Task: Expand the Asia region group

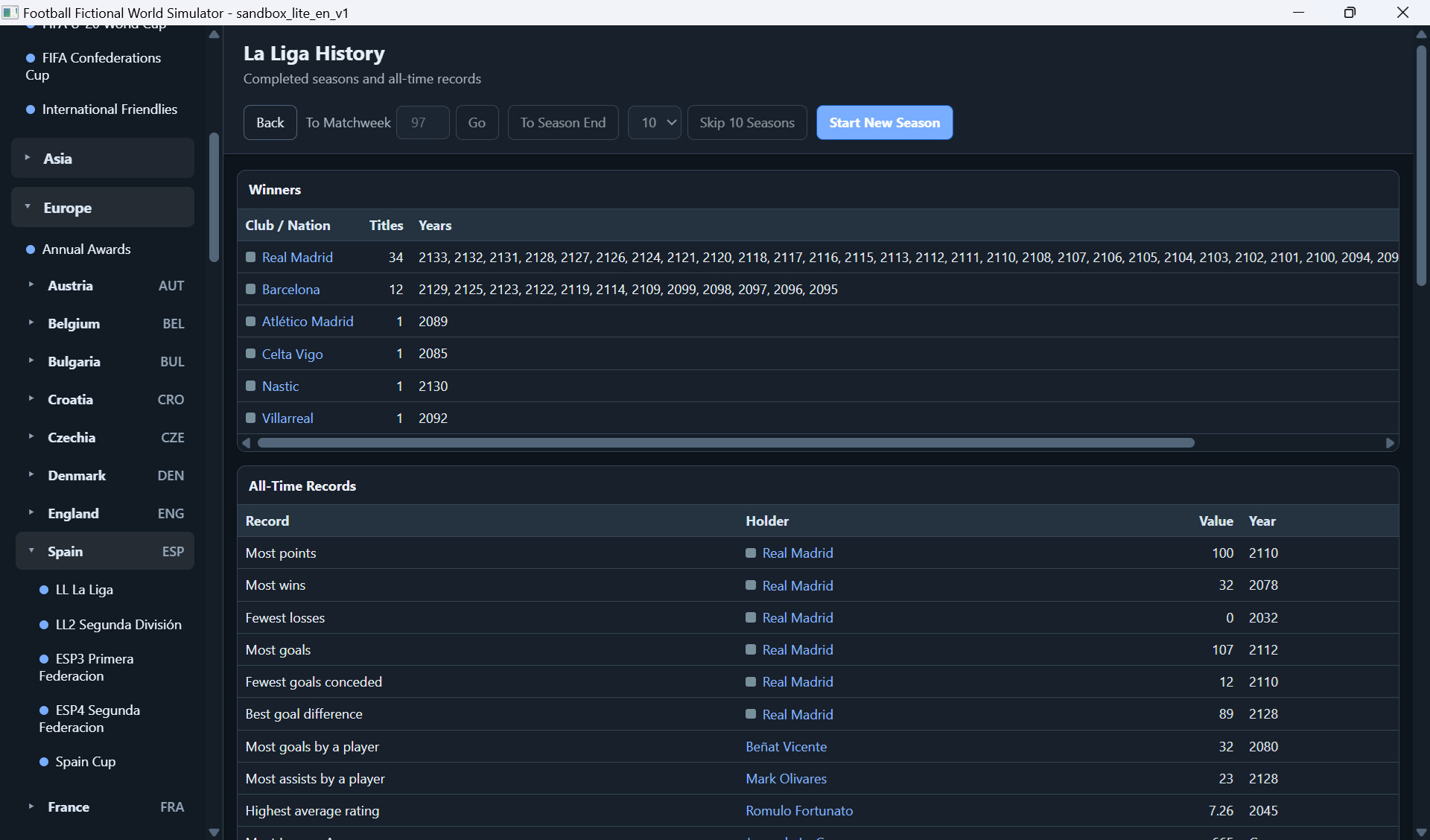Action: pos(103,158)
